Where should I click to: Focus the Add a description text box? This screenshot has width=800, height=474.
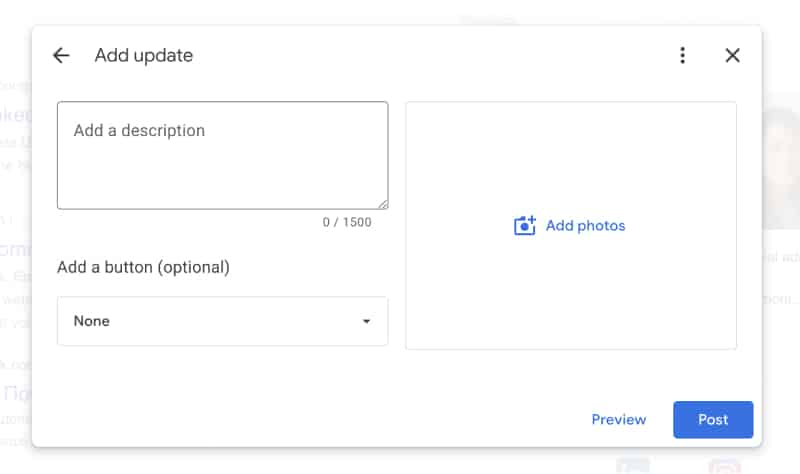click(222, 155)
